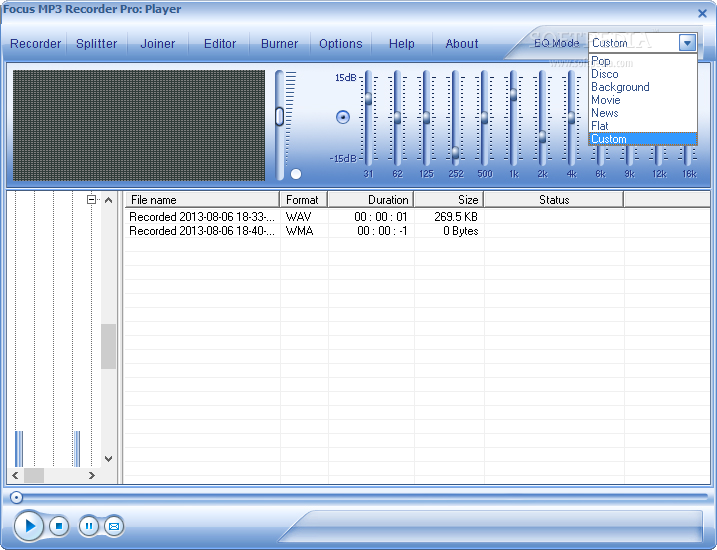
Task: Click the tree panel horizontal scrollbar thumb
Action: click(x=34, y=475)
